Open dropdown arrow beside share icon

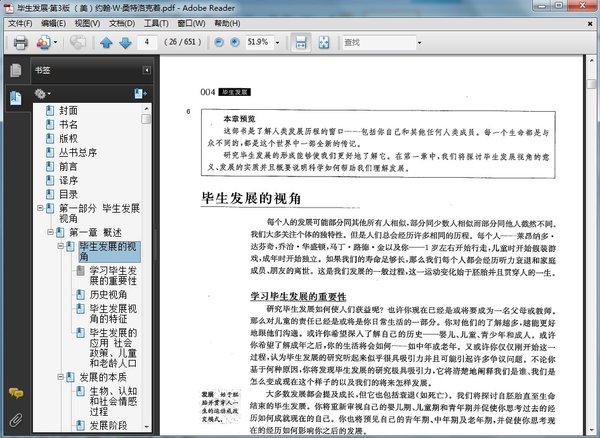coord(56,42)
